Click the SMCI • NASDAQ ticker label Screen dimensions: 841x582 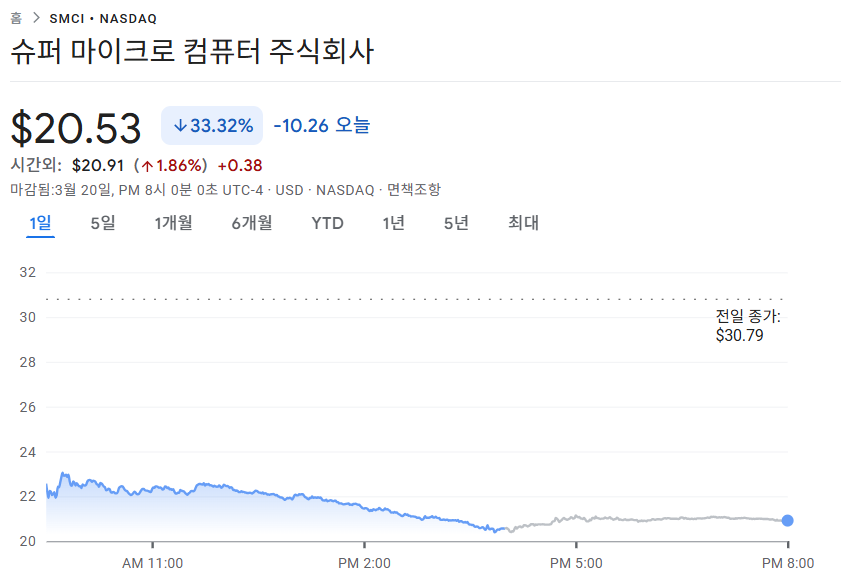point(103,18)
